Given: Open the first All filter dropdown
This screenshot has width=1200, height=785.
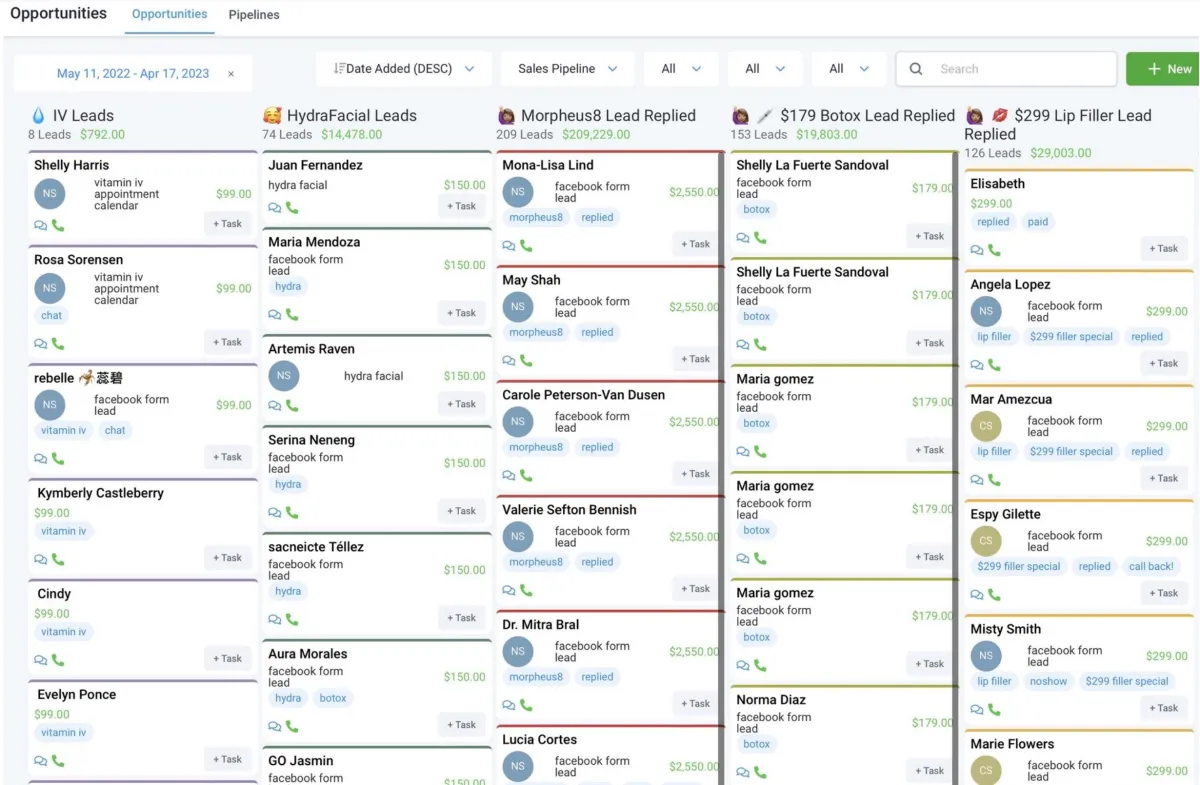Looking at the screenshot, I should coord(681,69).
